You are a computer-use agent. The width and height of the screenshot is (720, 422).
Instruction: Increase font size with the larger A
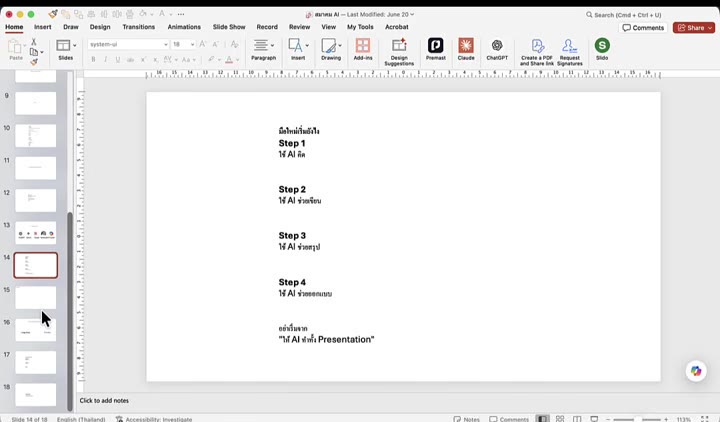click(202, 44)
